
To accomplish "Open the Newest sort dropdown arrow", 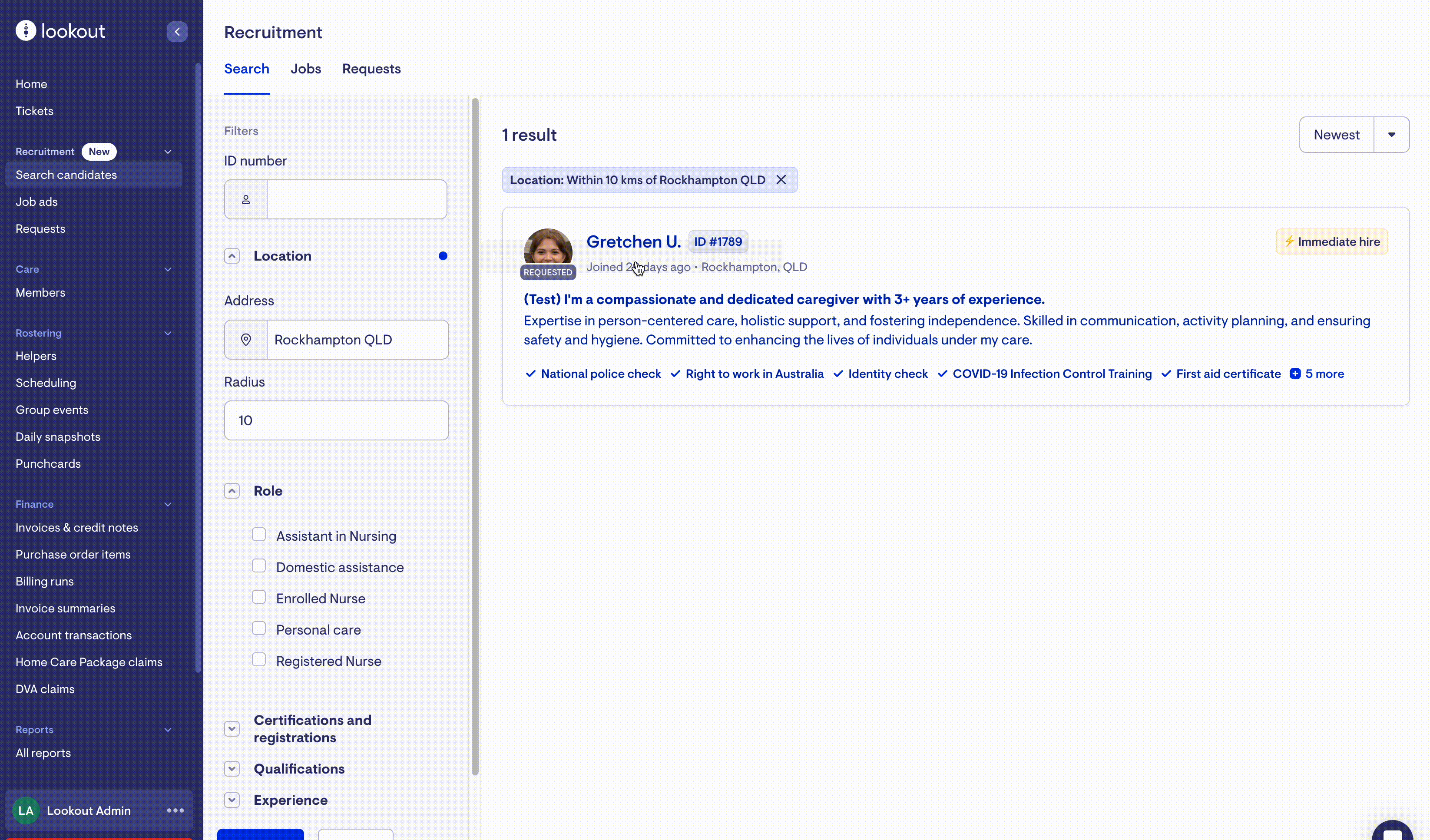I will pos(1391,135).
